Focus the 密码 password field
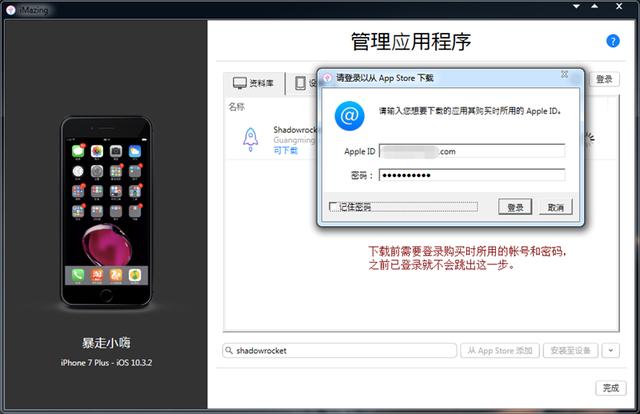 (472, 175)
